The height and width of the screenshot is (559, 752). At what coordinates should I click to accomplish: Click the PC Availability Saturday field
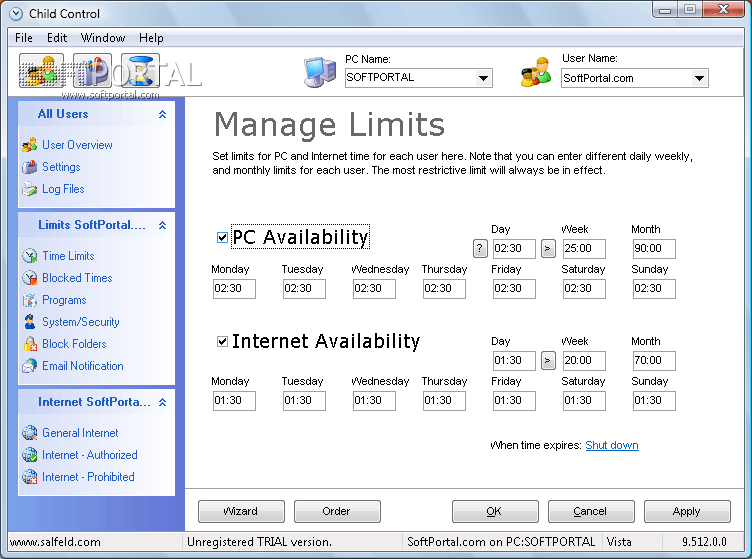point(584,289)
